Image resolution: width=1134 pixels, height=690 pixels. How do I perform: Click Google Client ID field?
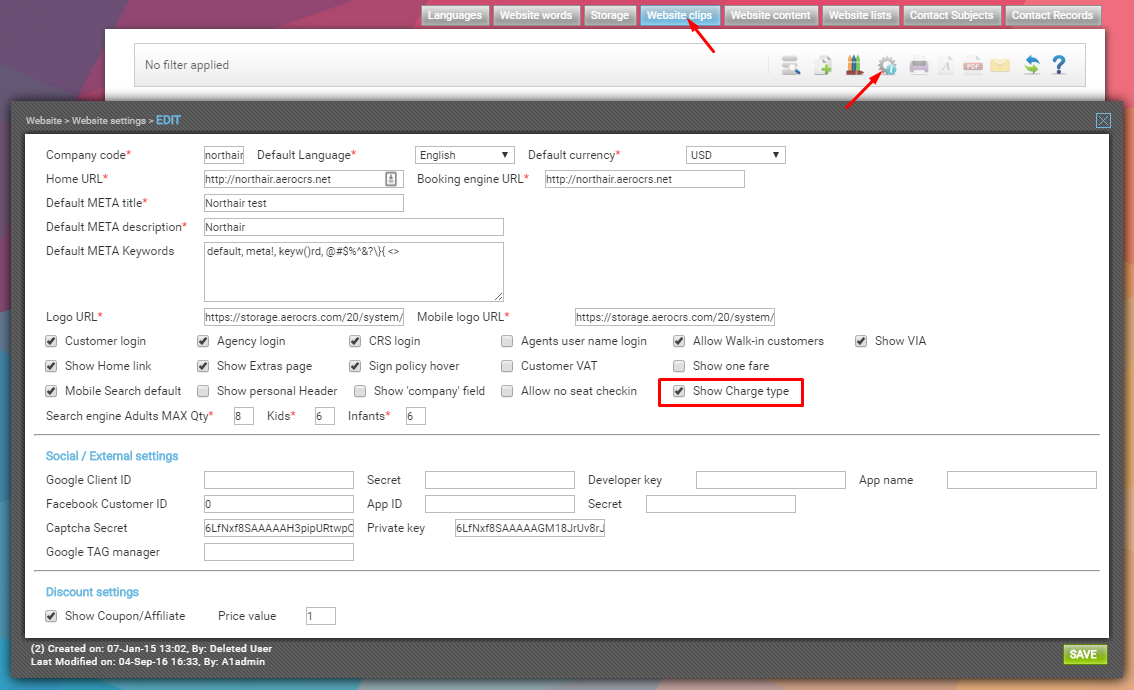pos(278,480)
